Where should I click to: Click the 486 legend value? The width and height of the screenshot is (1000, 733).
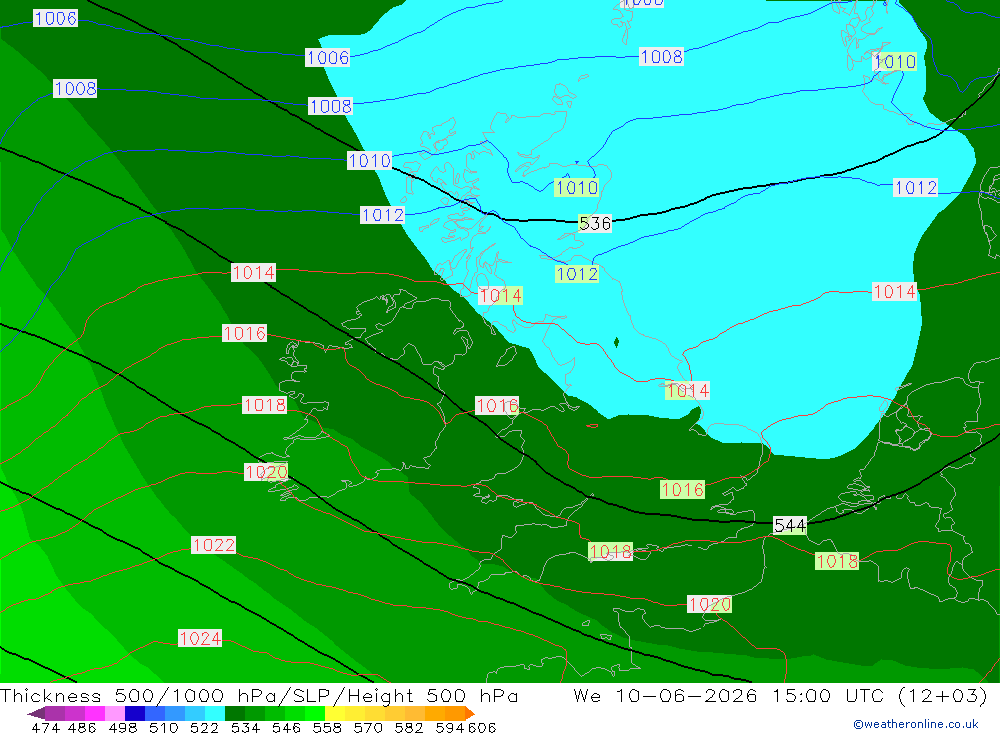82,728
